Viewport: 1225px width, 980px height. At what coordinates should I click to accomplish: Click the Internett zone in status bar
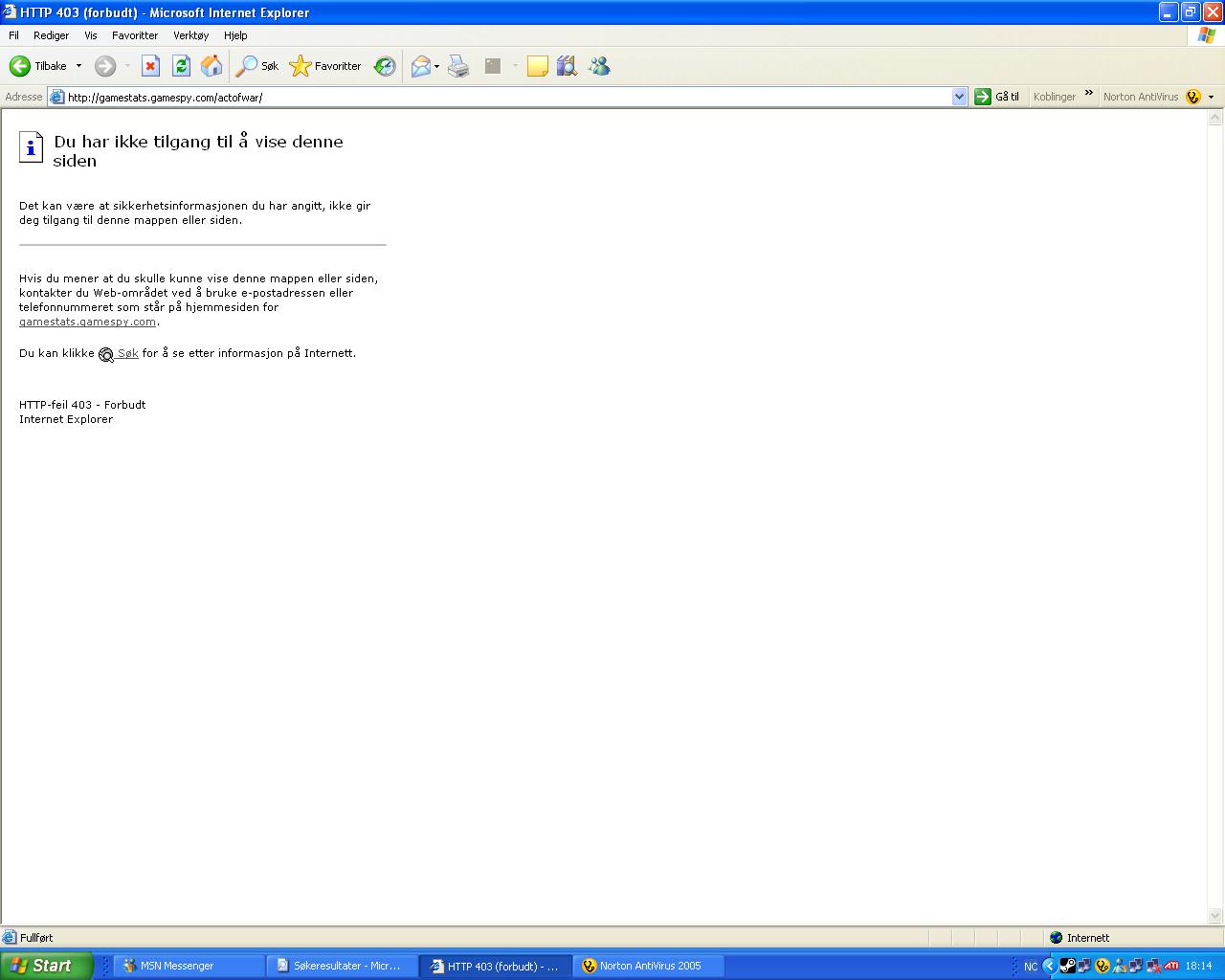1080,938
